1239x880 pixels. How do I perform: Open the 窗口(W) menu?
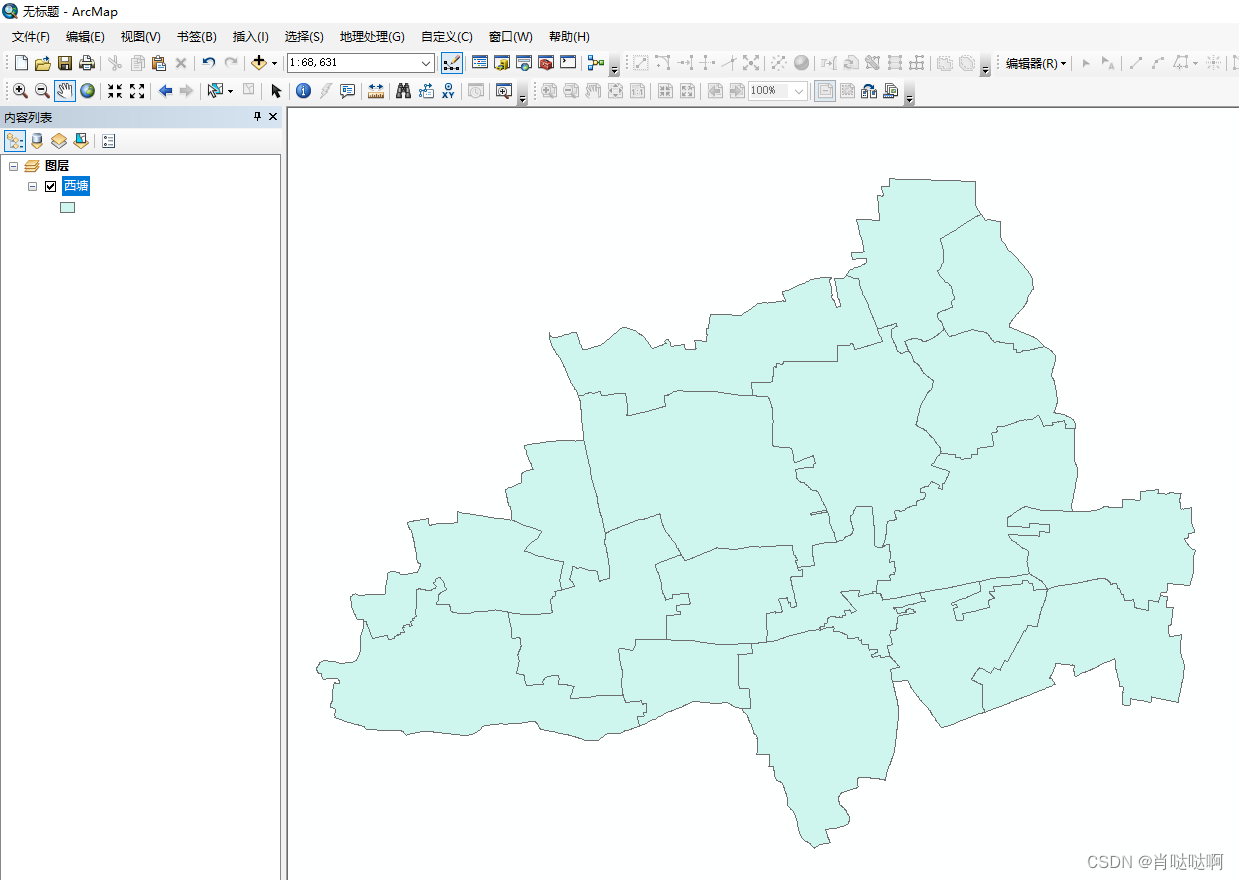[511, 36]
